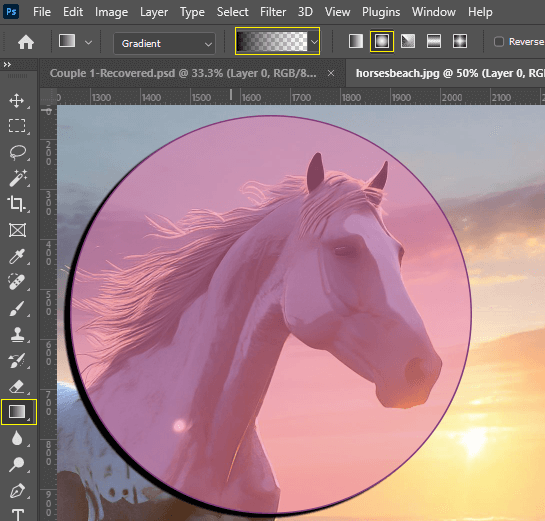This screenshot has height=521, width=545.
Task: Open the Layer menu
Action: (154, 12)
